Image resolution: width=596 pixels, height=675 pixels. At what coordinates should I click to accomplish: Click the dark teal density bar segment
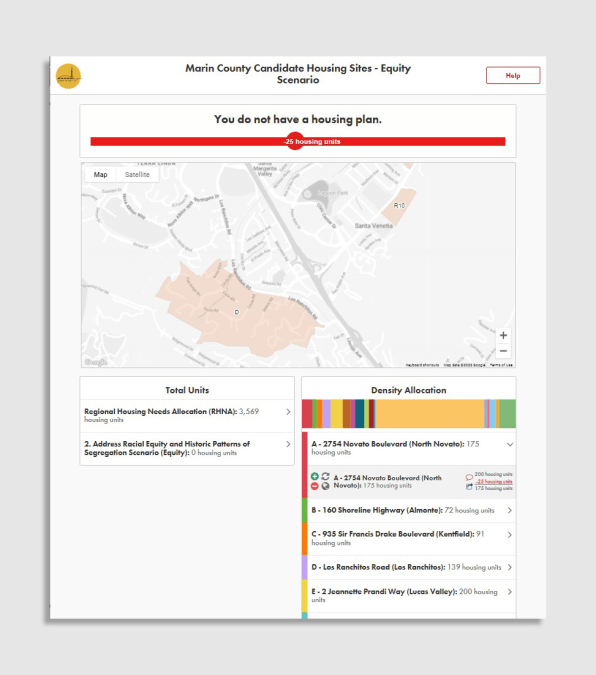click(x=360, y=414)
